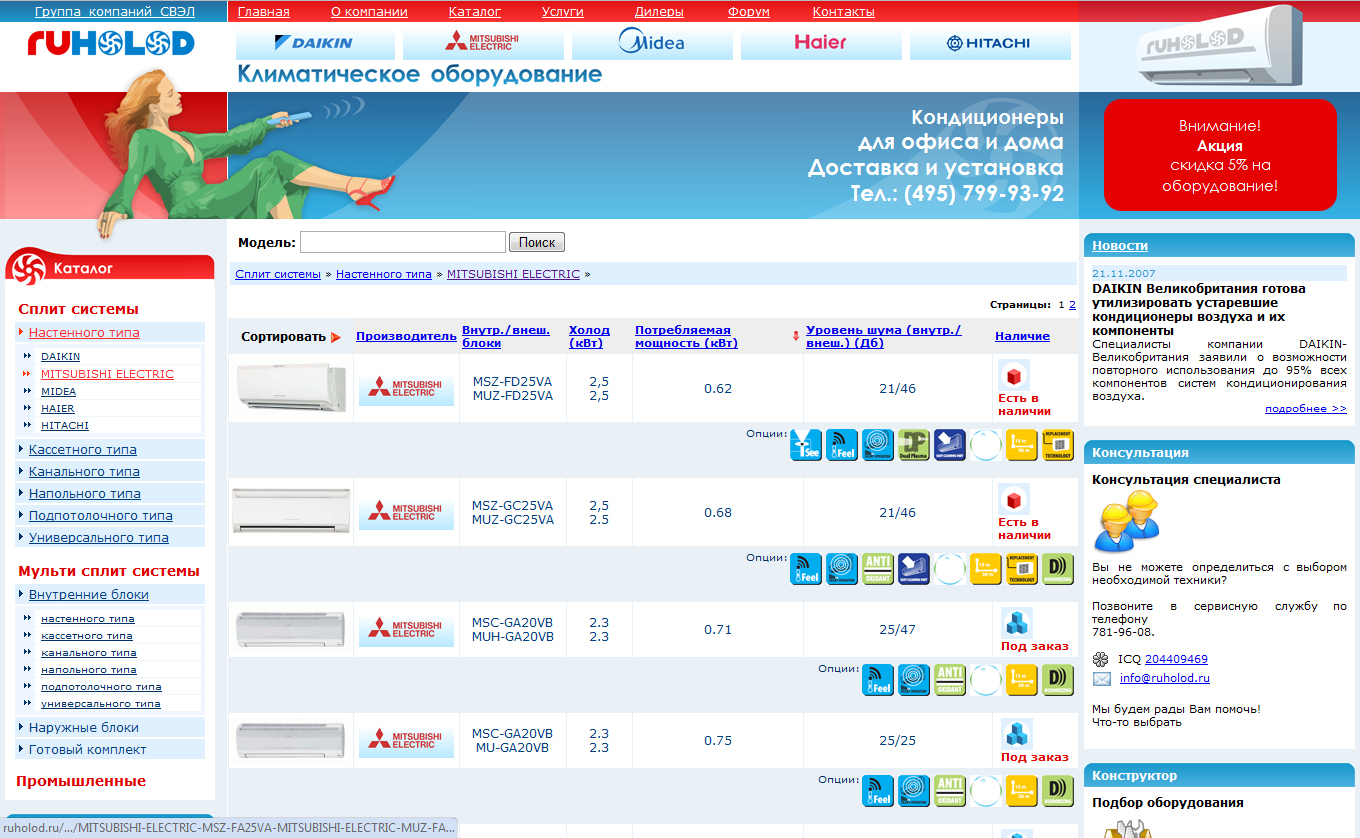Screen dimensions: 1360x838
Task: Open the MSZ-FD25VA product thumbnail
Action: pos(291,386)
